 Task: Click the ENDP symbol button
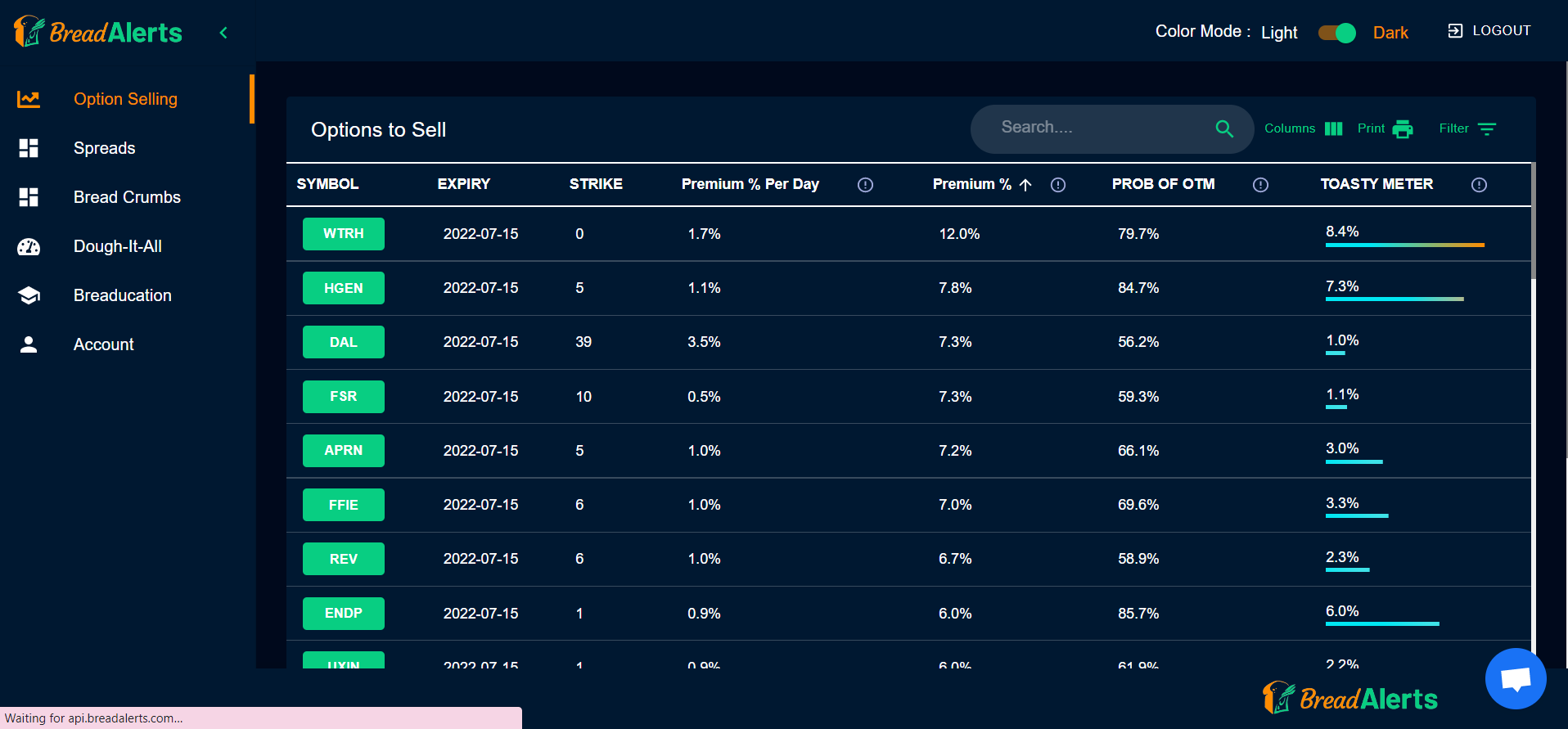coord(344,614)
